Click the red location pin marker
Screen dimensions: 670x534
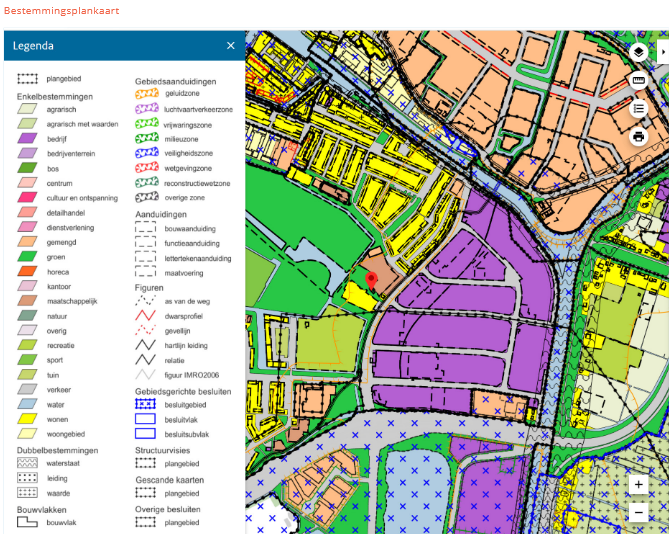point(371,281)
